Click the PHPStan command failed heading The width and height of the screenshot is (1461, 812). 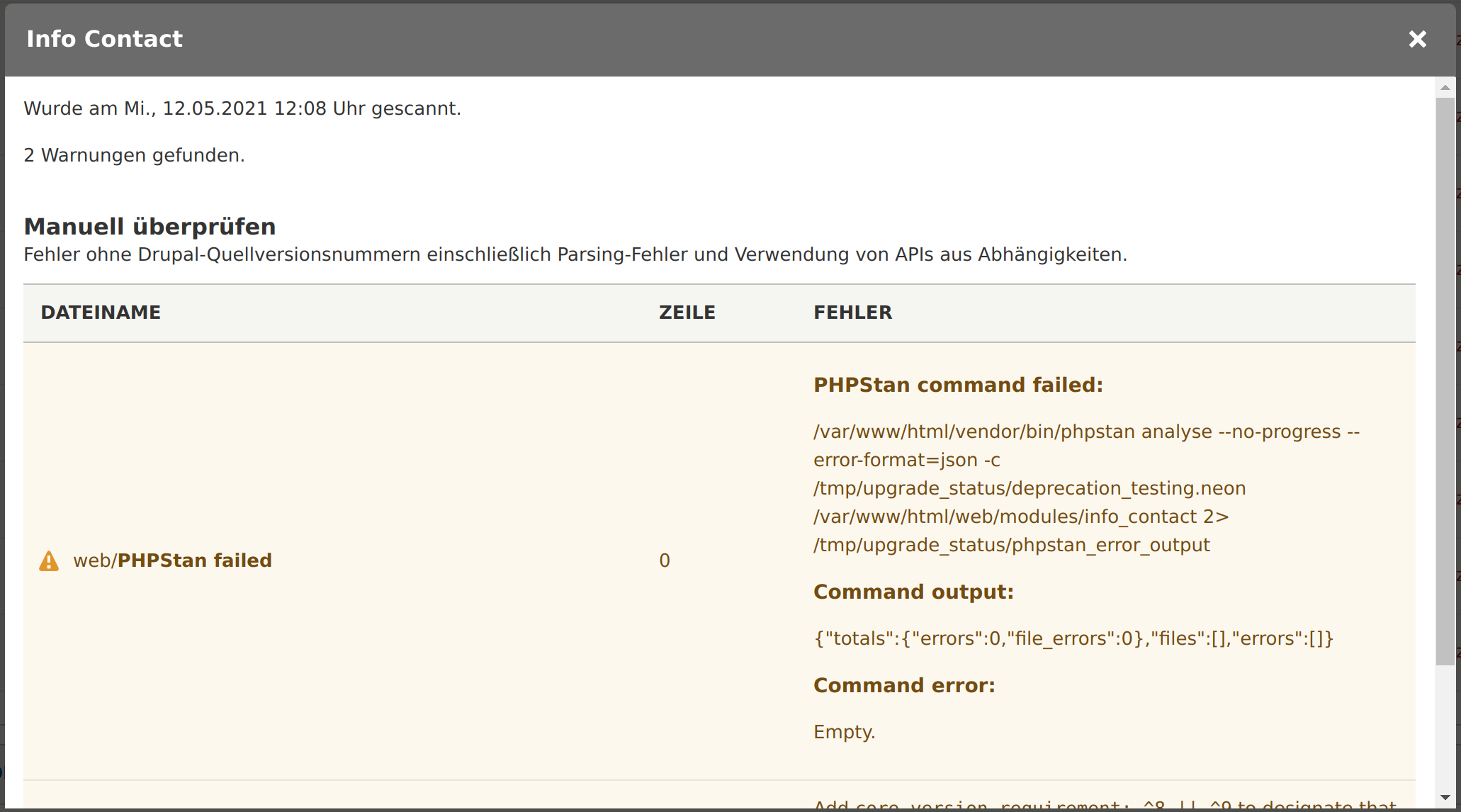[x=958, y=385]
